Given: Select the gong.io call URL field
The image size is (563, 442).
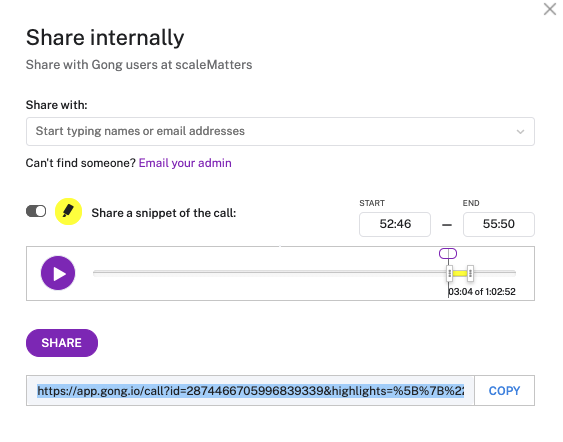Looking at the screenshot, I should coord(250,391).
